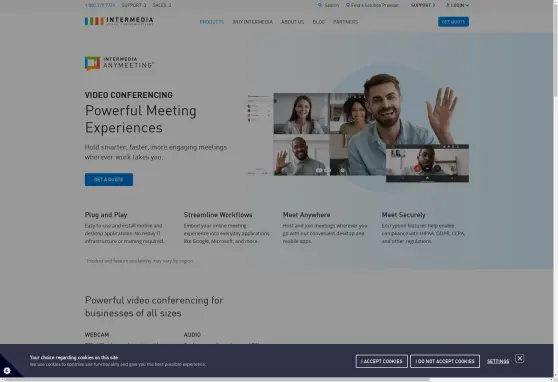Choose I do not accept cookies

coord(445,361)
